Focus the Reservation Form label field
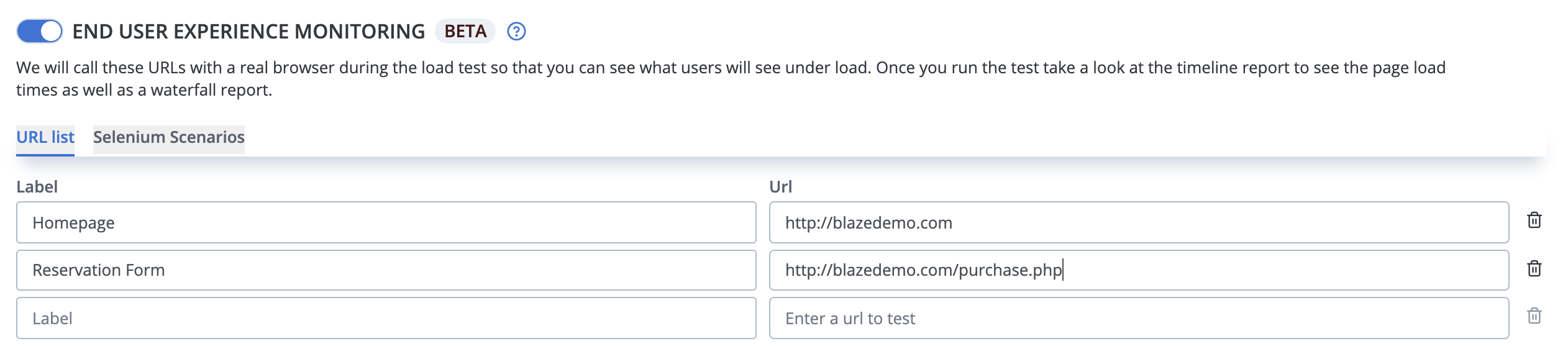The image size is (1568, 359). coord(386,270)
